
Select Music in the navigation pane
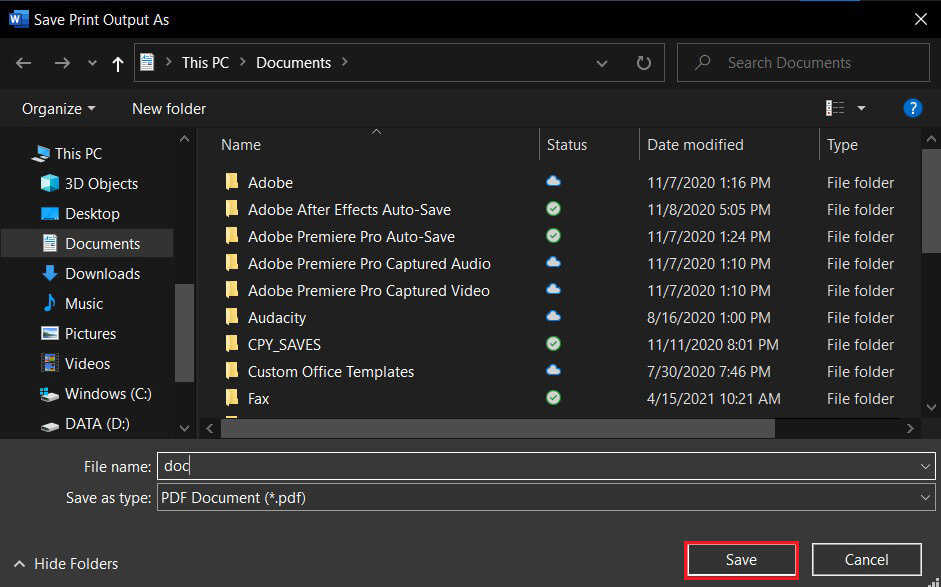pos(84,304)
